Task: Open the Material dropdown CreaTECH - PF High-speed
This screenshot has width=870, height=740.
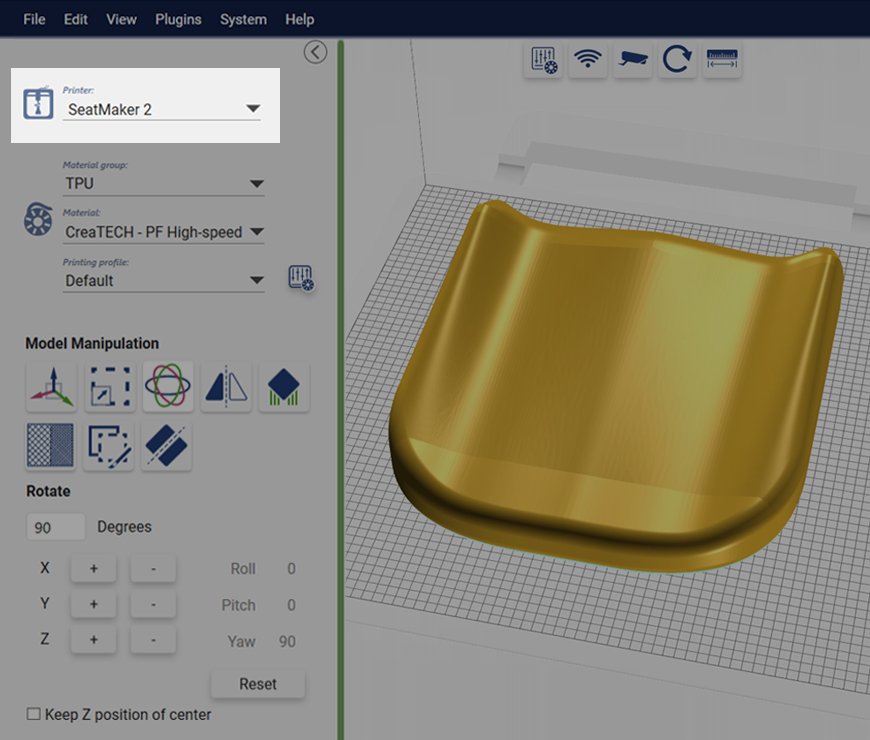Action: point(164,232)
